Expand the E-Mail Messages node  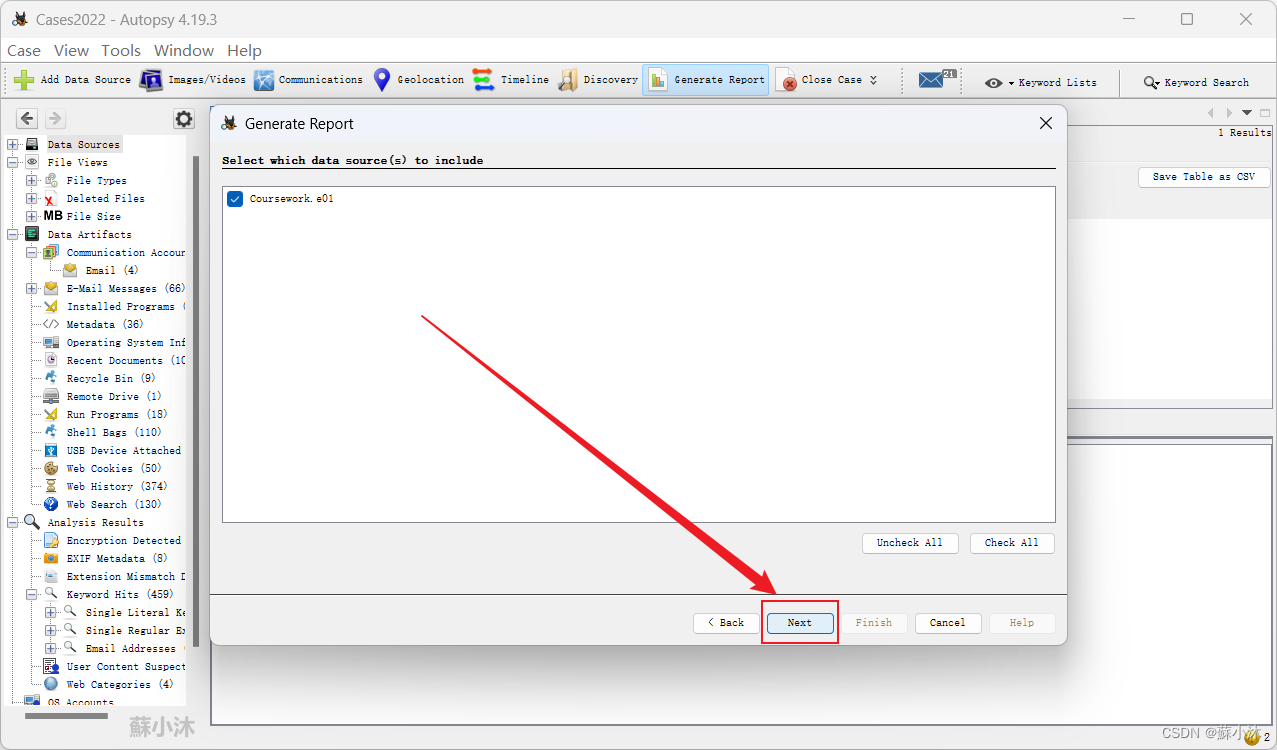pos(32,289)
